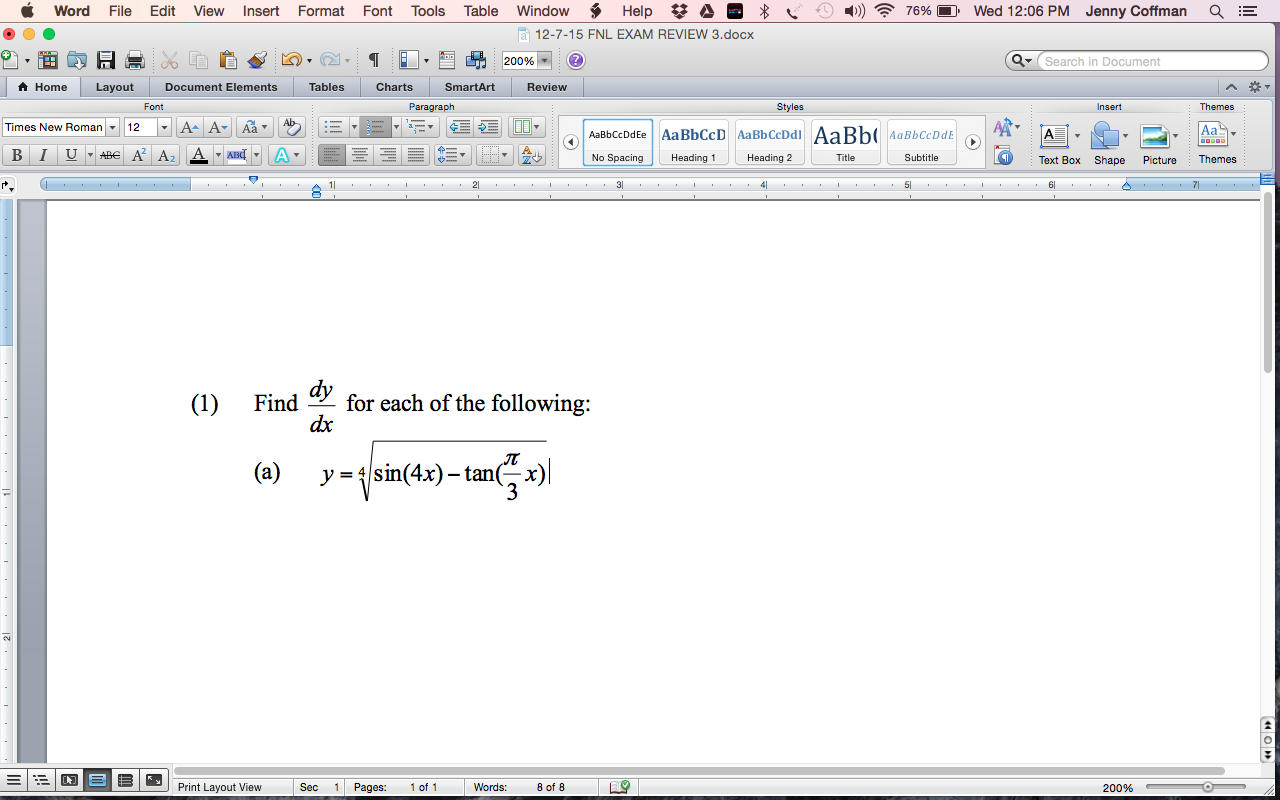Click the black font color swatch
Image resolution: width=1280 pixels, height=800 pixels.
[x=199, y=155]
